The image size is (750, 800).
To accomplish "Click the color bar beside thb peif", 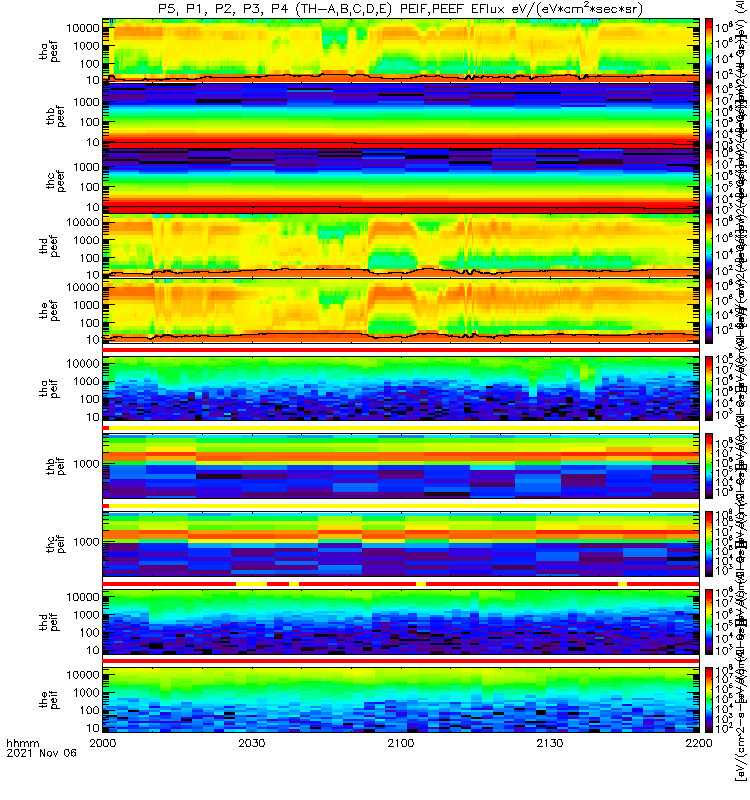I will [709, 466].
